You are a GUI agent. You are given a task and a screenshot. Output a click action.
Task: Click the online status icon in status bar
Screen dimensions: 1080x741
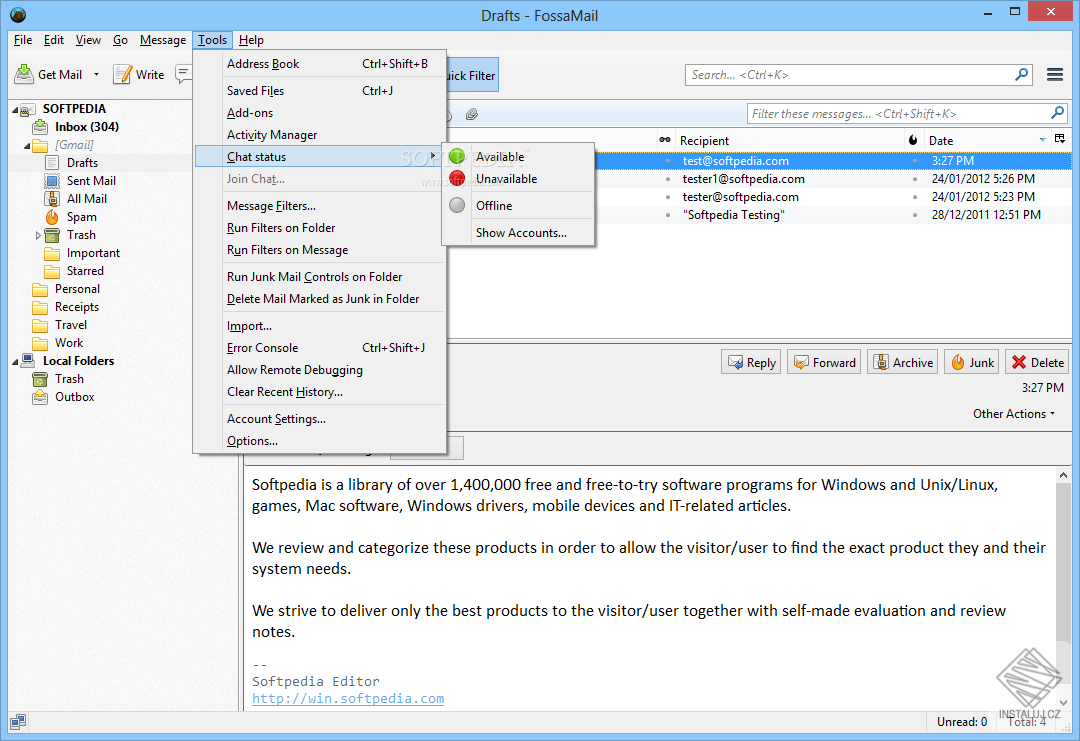click(x=18, y=722)
